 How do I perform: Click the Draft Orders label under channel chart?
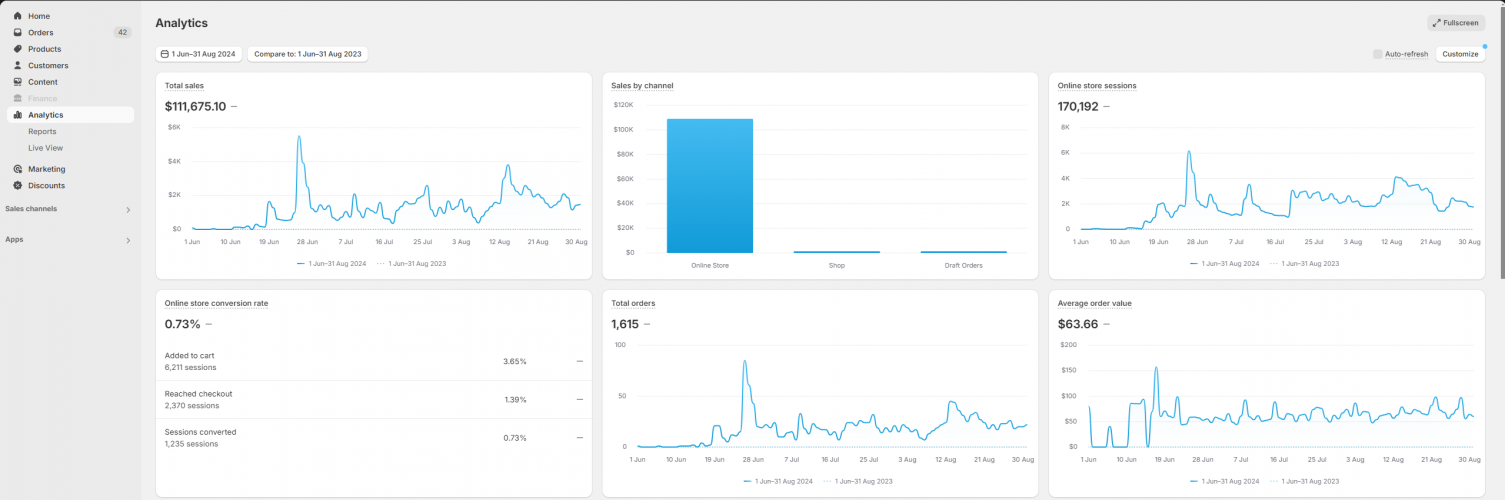[963, 265]
